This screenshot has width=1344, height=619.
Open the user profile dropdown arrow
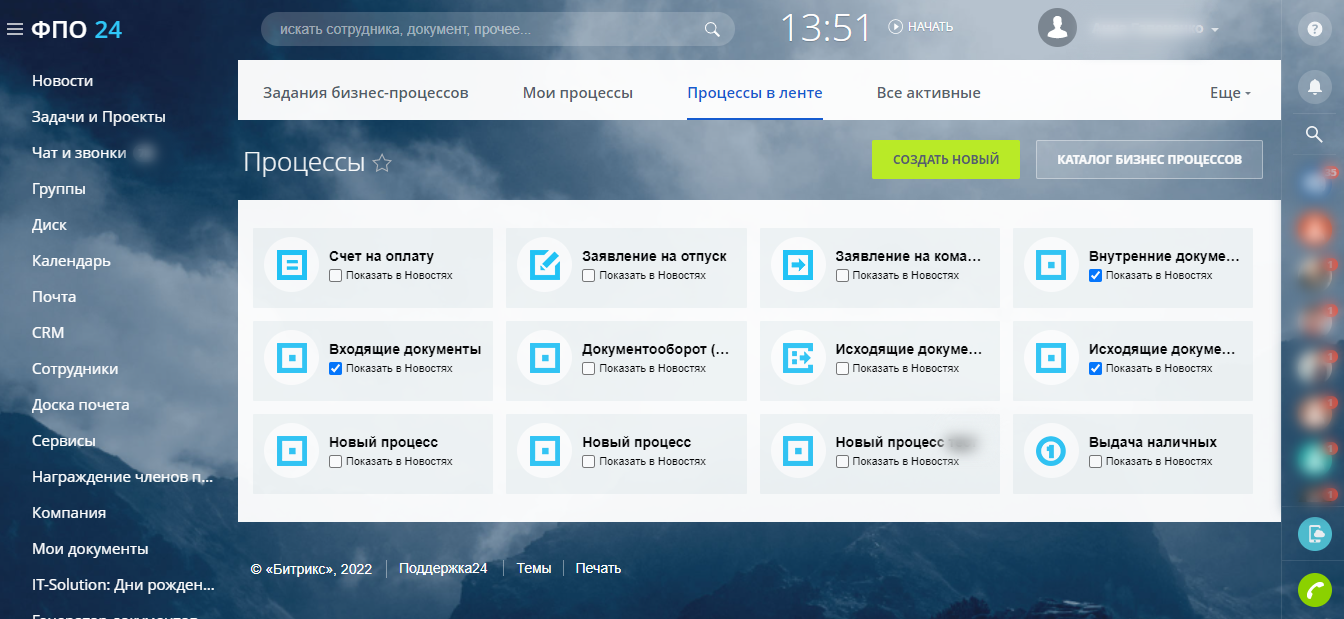coord(1215,30)
